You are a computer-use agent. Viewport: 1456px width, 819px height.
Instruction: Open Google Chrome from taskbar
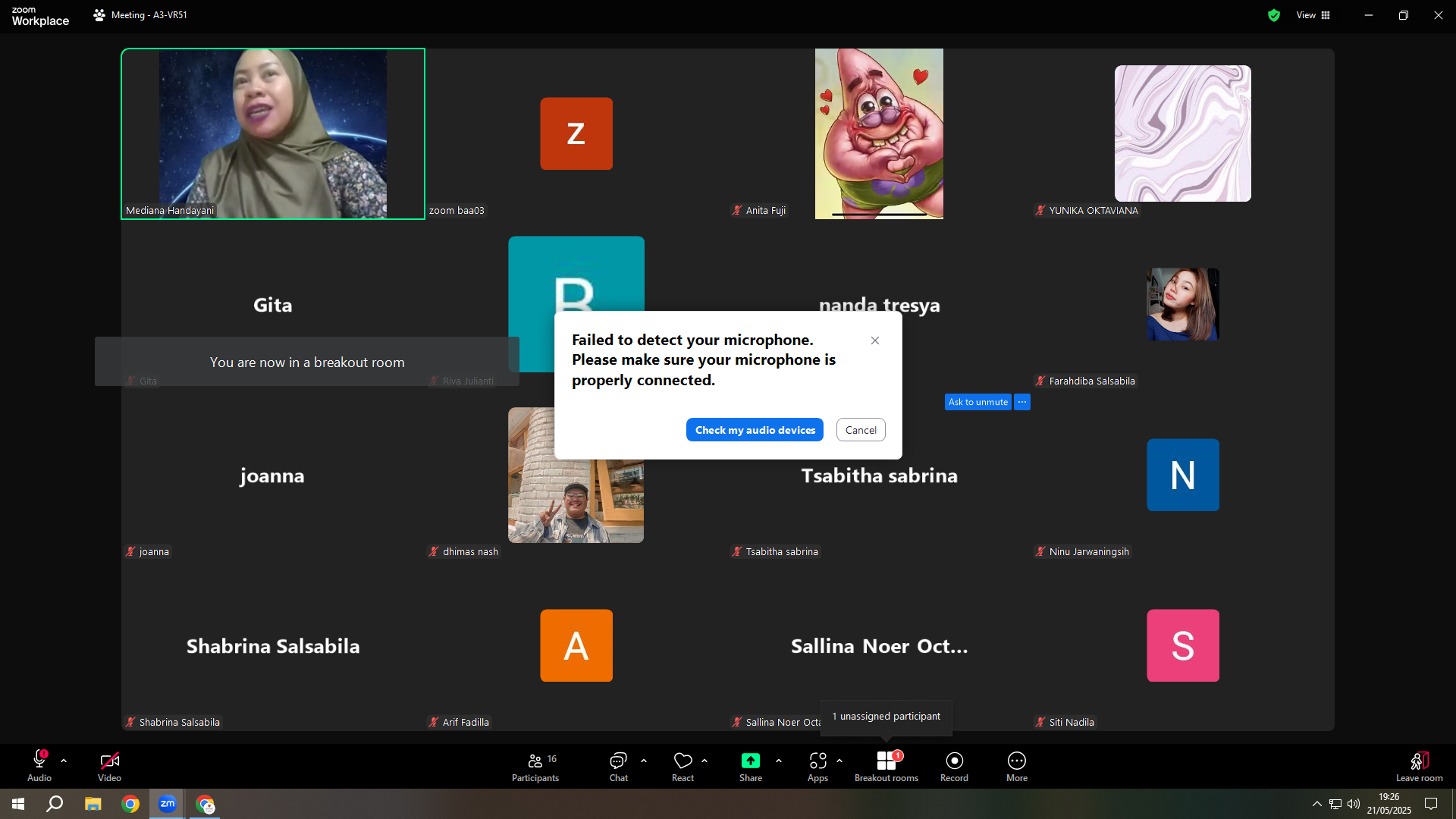pyautogui.click(x=130, y=804)
